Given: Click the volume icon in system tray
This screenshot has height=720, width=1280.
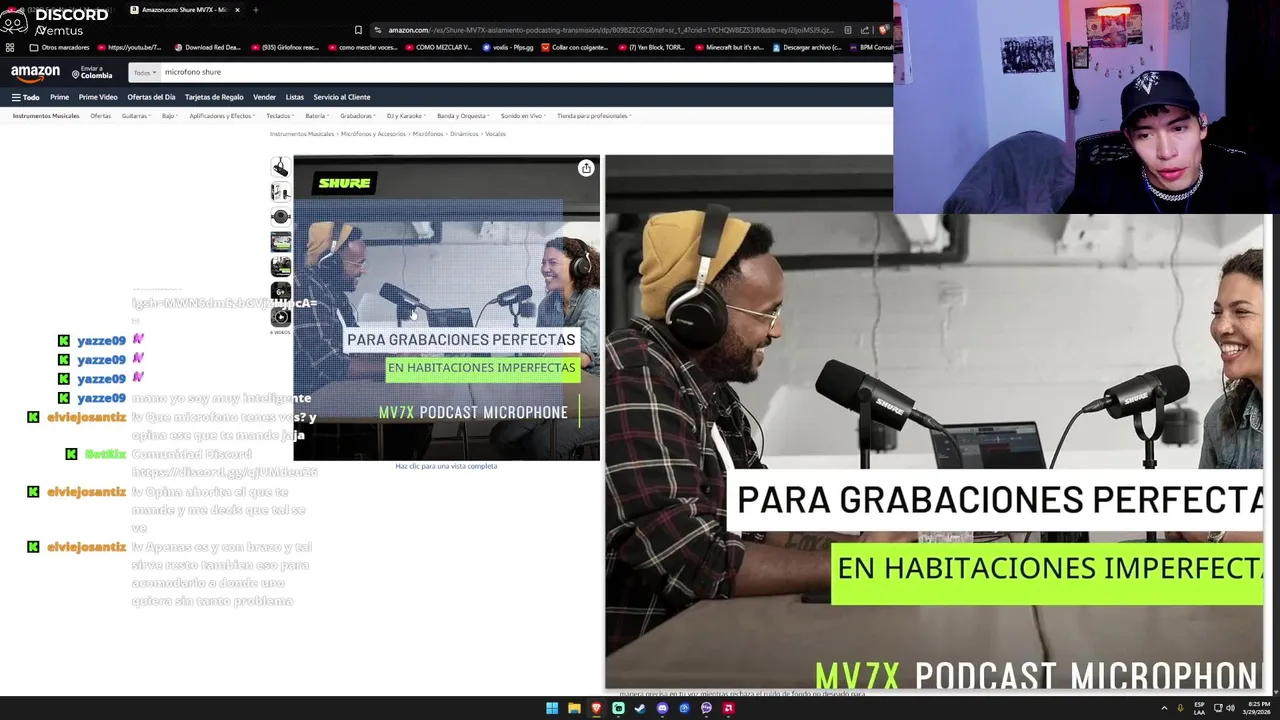Looking at the screenshot, I should [x=1232, y=708].
